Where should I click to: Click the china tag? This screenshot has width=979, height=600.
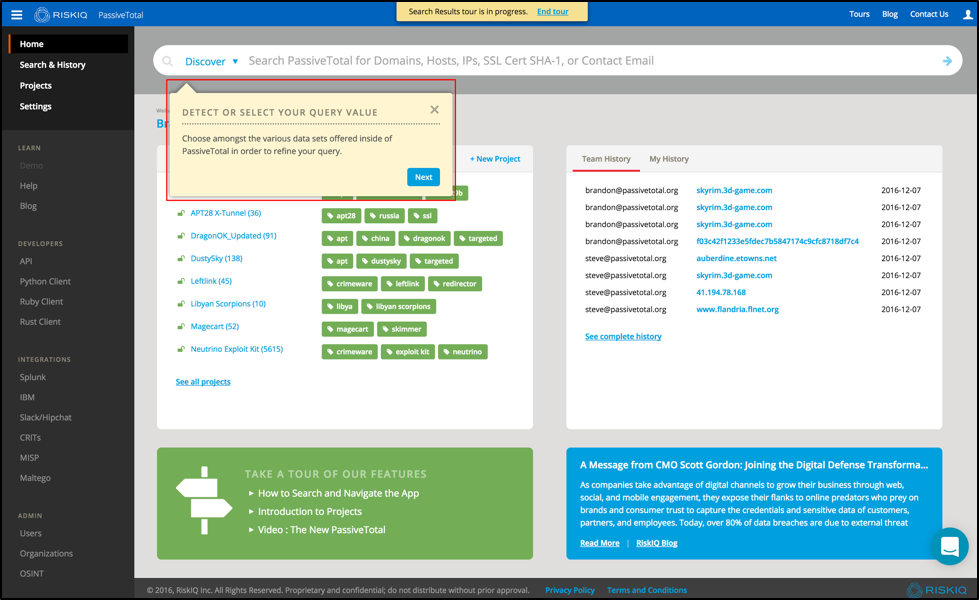point(376,239)
